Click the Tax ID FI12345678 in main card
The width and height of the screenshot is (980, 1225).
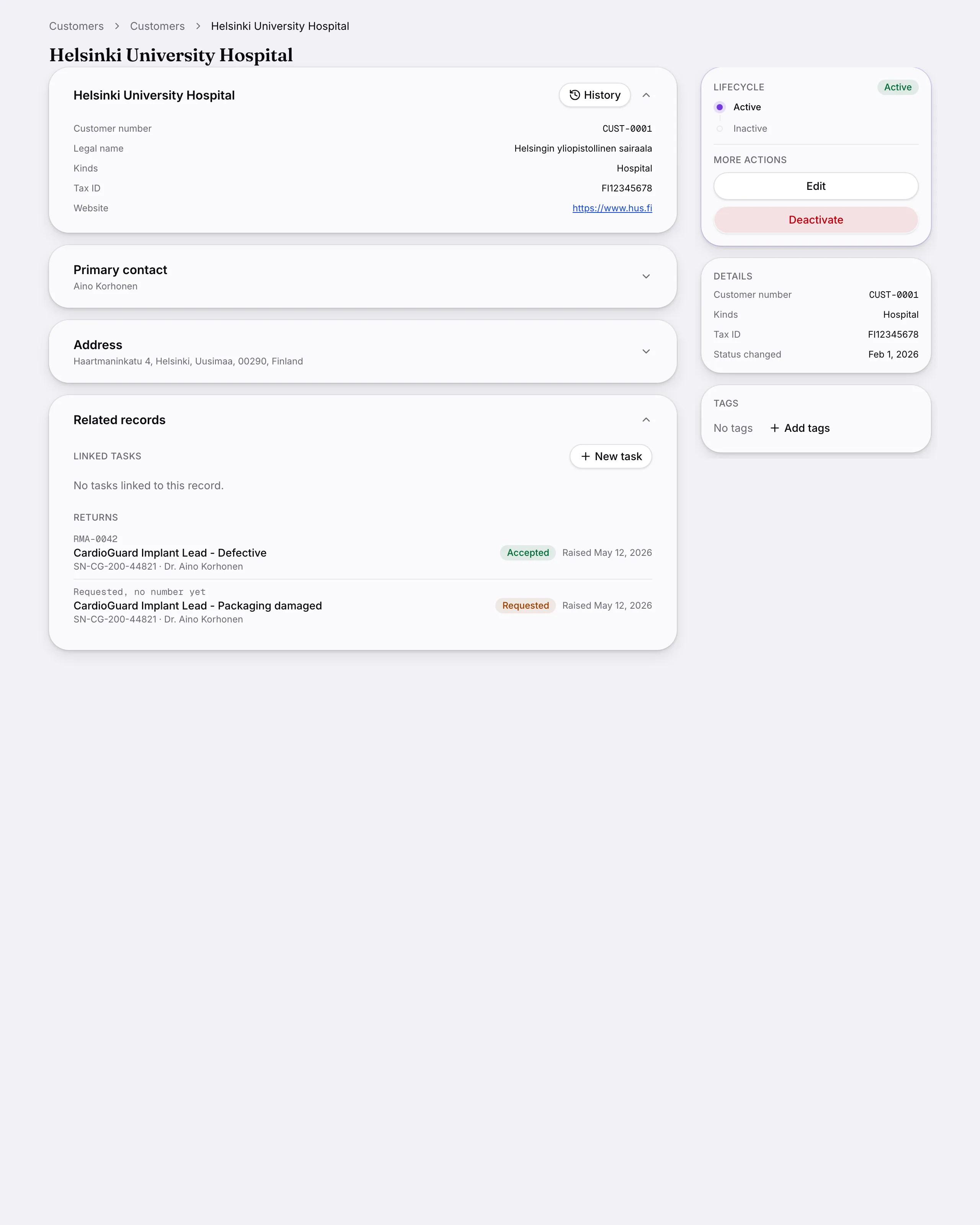[x=627, y=188]
